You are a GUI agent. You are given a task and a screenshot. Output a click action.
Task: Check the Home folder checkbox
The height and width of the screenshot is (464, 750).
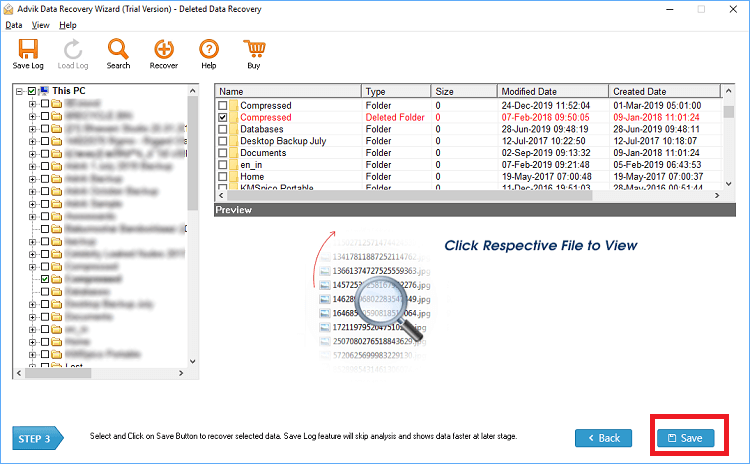tap(222, 177)
